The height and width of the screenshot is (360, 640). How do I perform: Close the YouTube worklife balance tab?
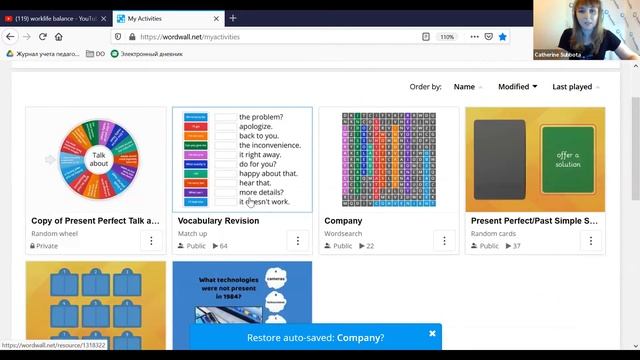tap(104, 19)
